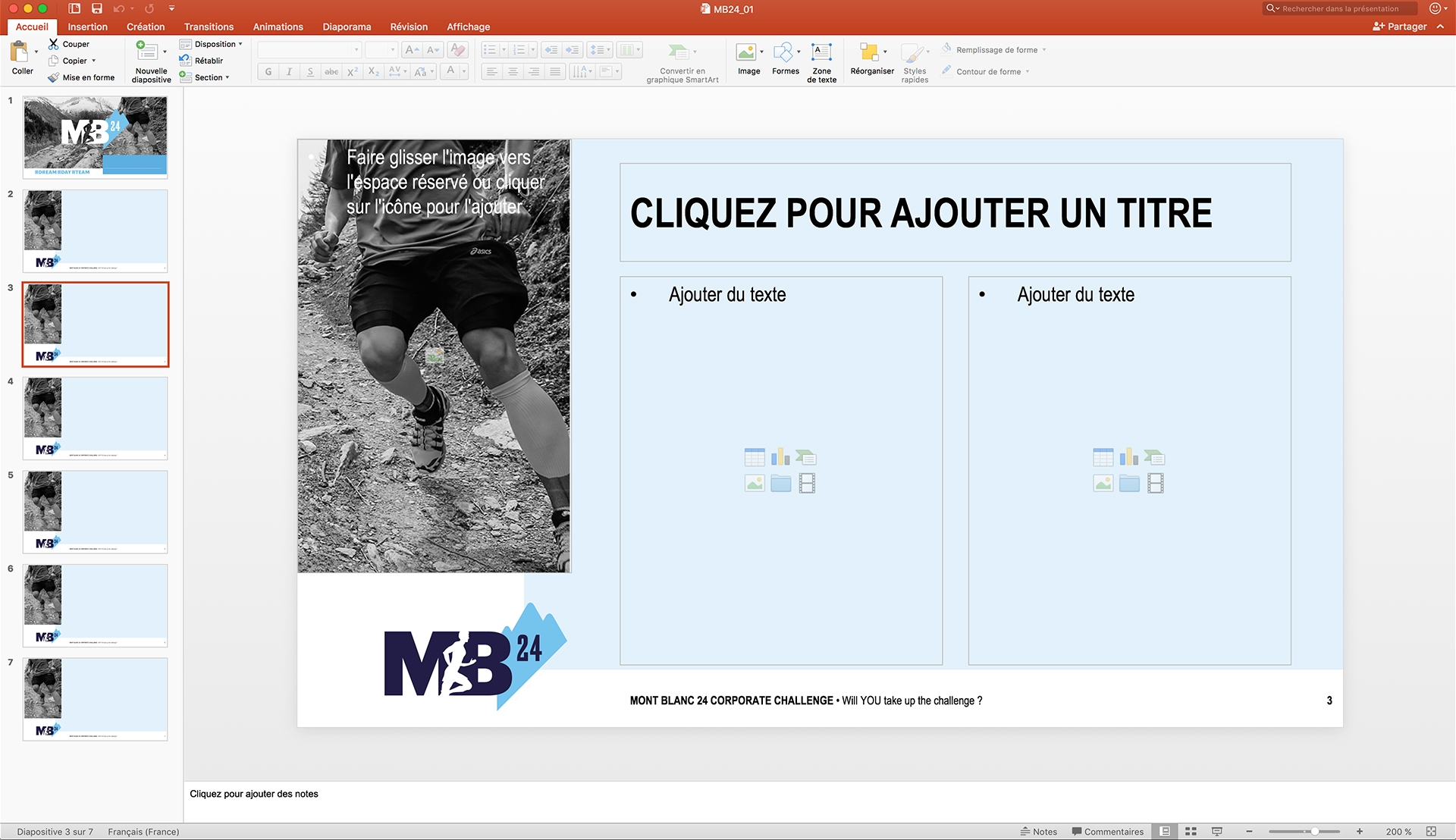Click zoom out minus button
Screen dimensions: 1456x840
point(1249,832)
